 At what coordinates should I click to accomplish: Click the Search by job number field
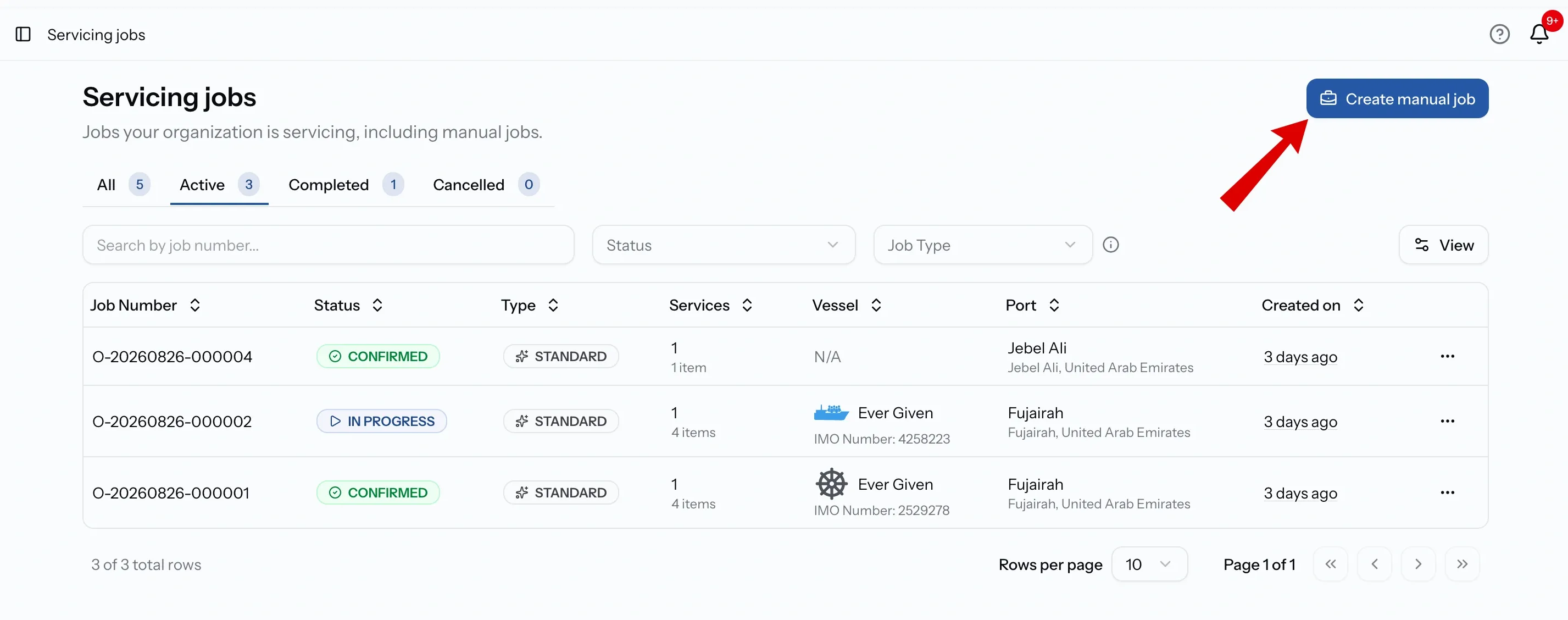328,245
